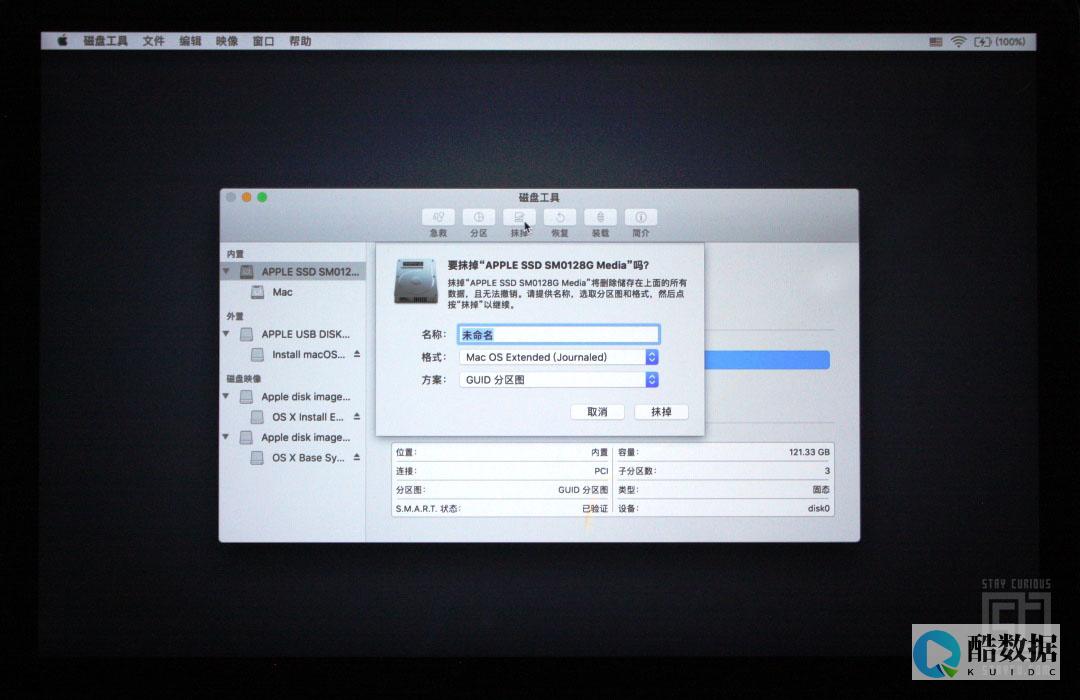Click the name (名称) text field
This screenshot has height=700, width=1080.
(559, 335)
